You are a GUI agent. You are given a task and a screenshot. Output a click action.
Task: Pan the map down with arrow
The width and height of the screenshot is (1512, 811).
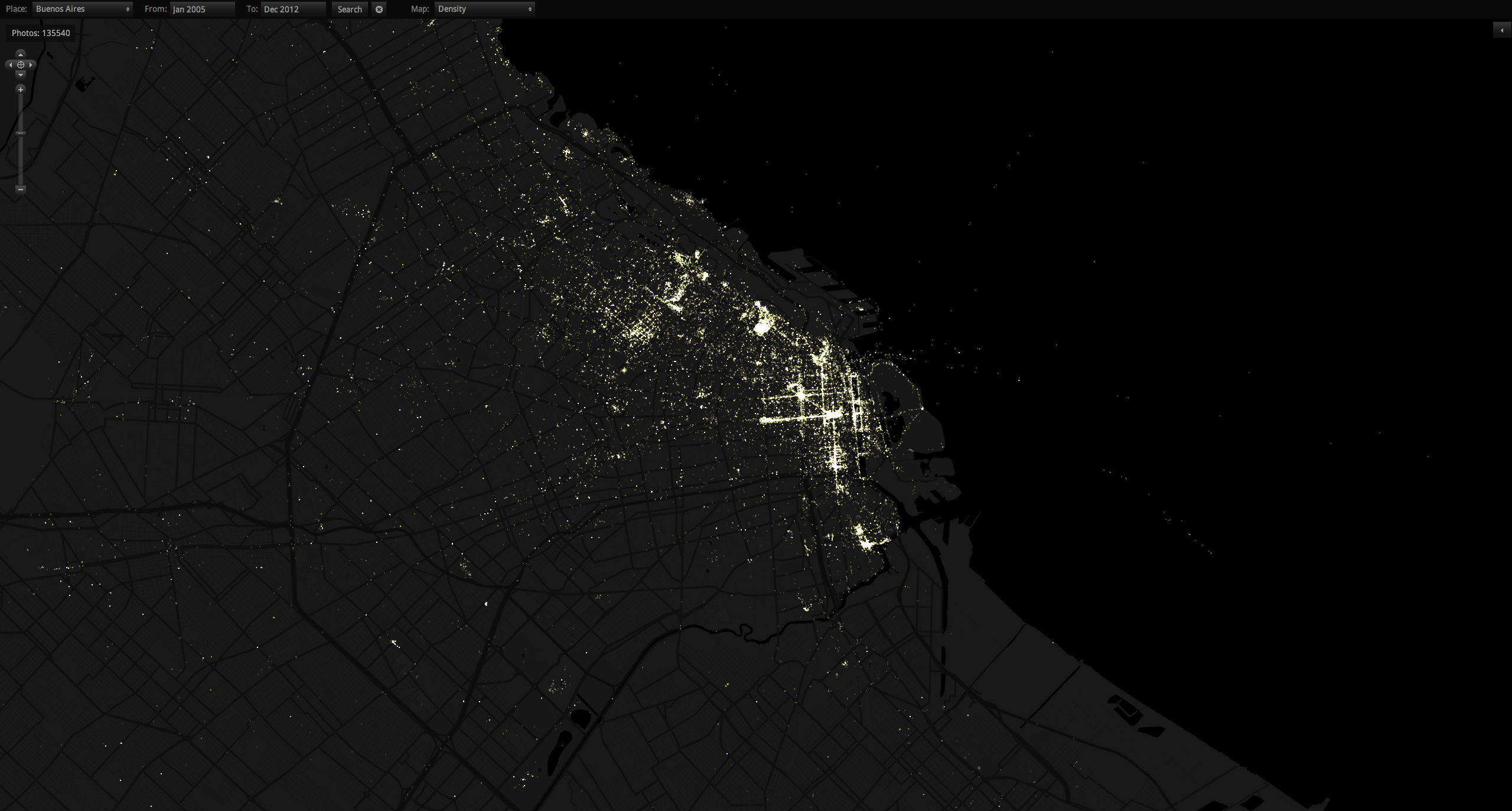point(21,75)
